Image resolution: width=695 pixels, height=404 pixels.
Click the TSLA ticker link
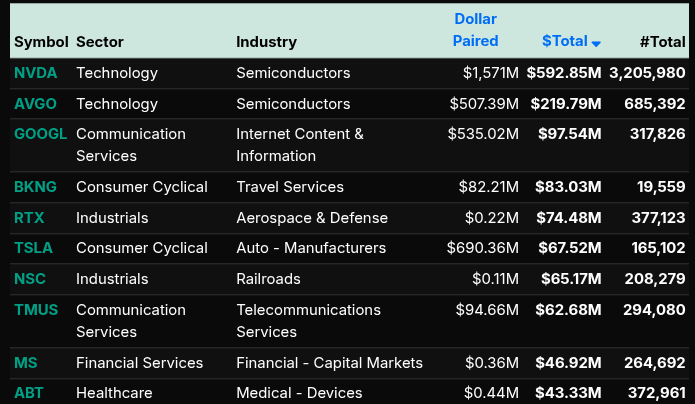tap(34, 248)
